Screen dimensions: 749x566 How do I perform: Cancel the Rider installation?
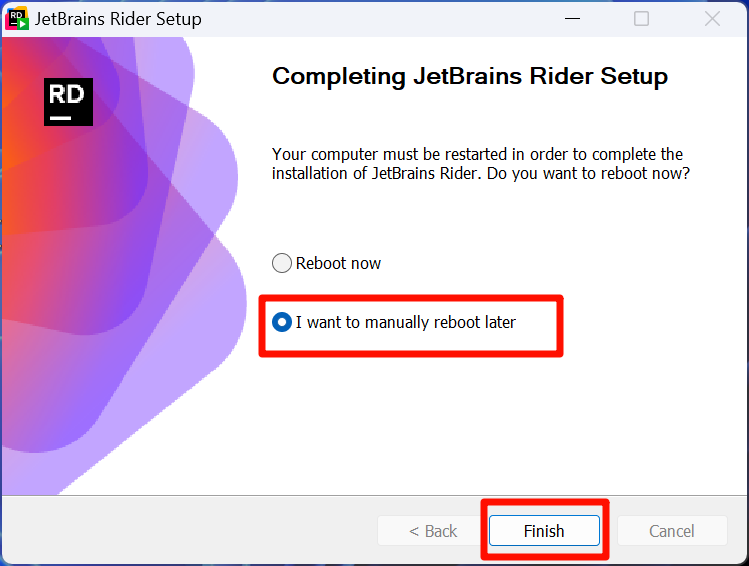coord(672,531)
